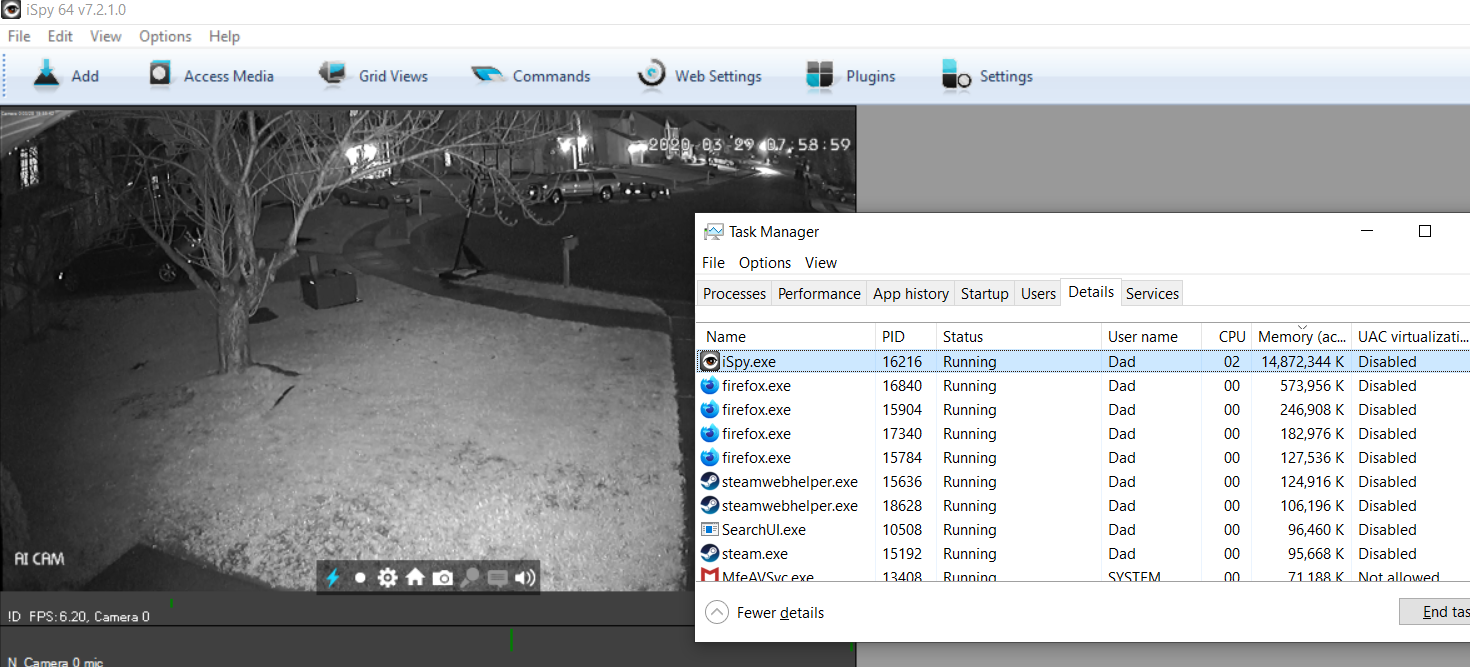Viewport: 1470px width, 667px height.
Task: Mute camera audio via the speaker icon
Action: [x=523, y=577]
